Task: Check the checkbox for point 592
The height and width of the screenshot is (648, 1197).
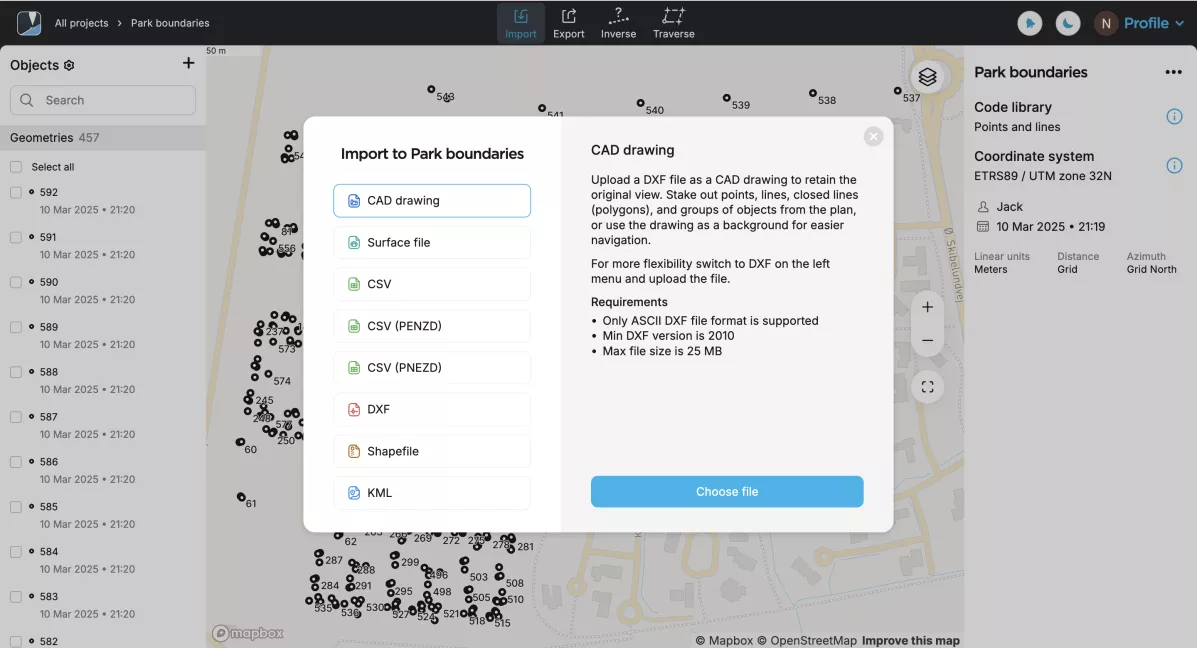Action: click(x=15, y=192)
